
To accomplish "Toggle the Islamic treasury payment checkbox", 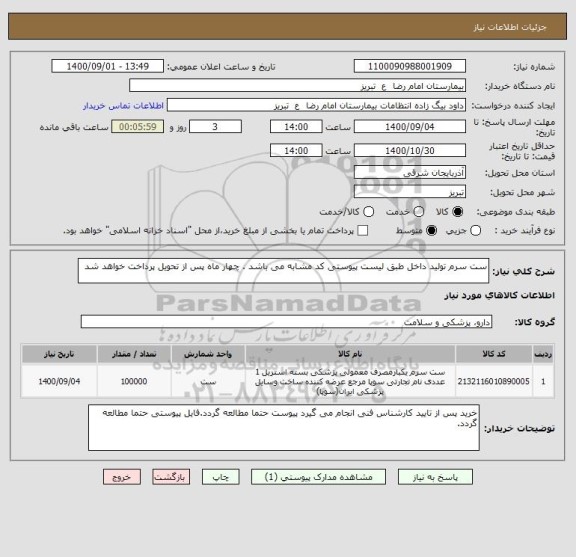I will pyautogui.click(x=363, y=231).
